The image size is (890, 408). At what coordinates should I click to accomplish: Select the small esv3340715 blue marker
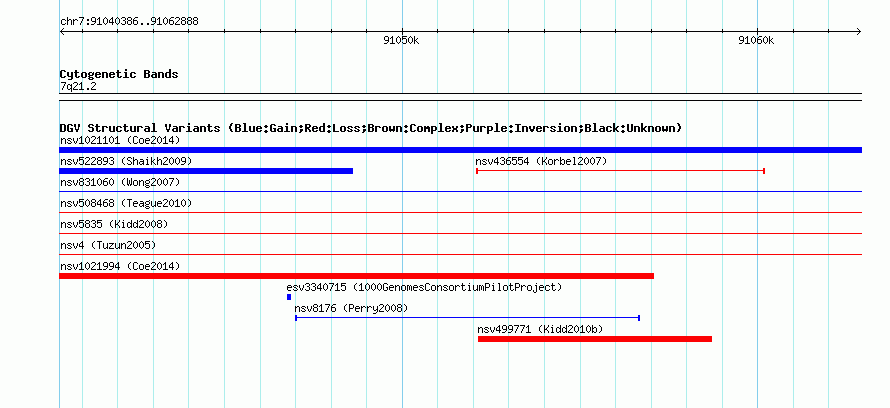pyautogui.click(x=289, y=297)
